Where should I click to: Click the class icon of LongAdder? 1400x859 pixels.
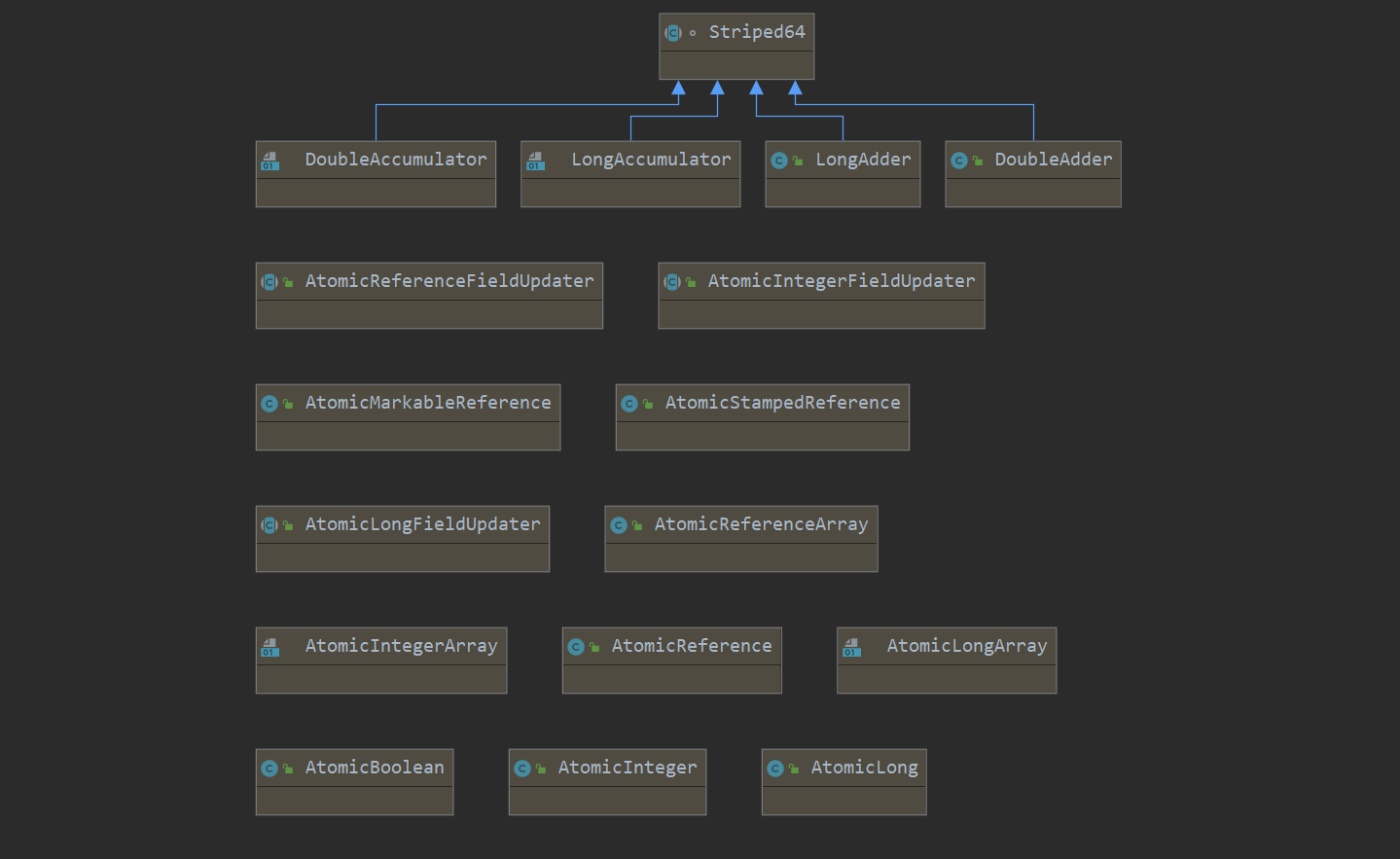coord(779,161)
